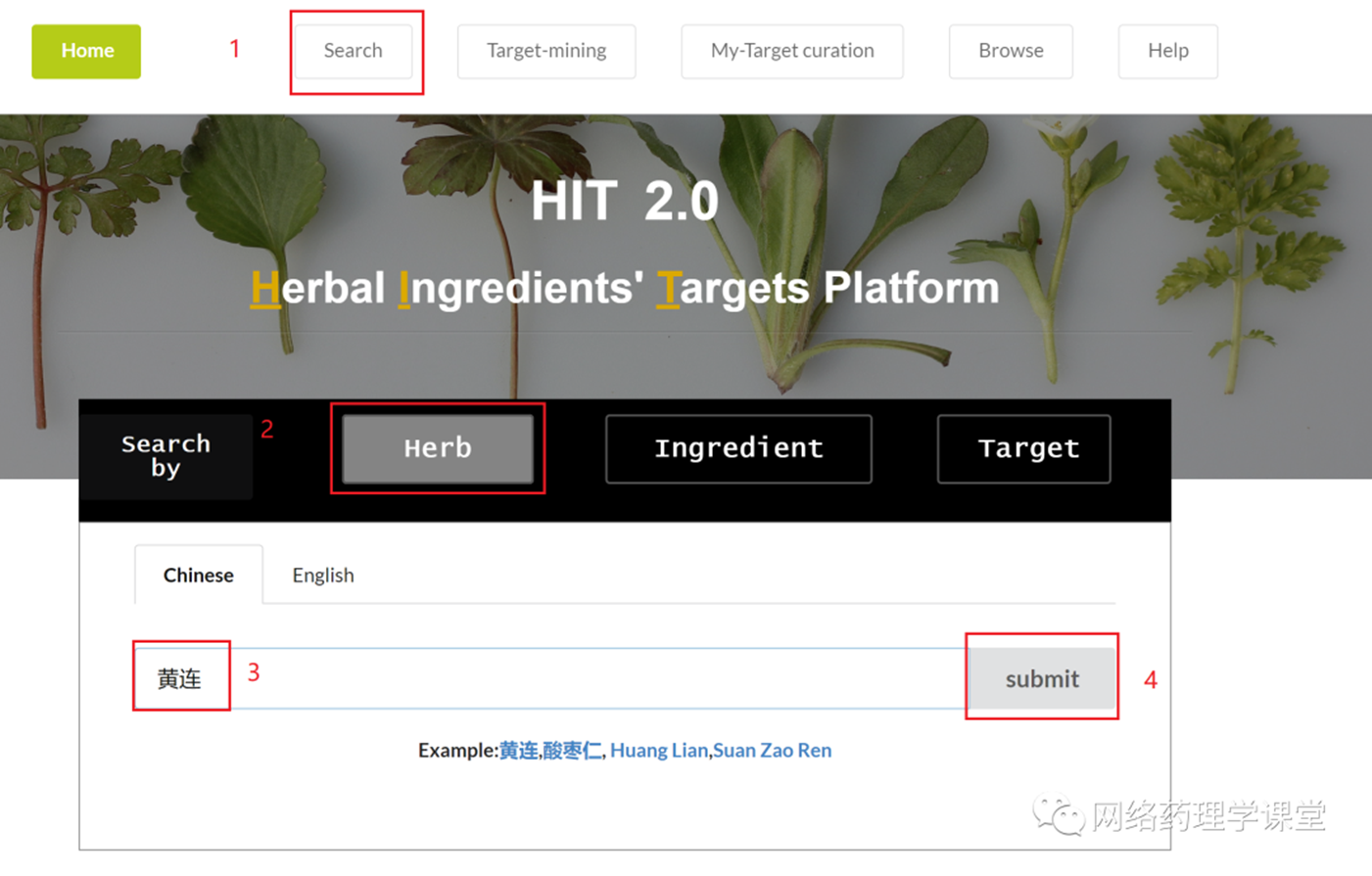
Task: Go to the Home page
Action: click(x=86, y=51)
